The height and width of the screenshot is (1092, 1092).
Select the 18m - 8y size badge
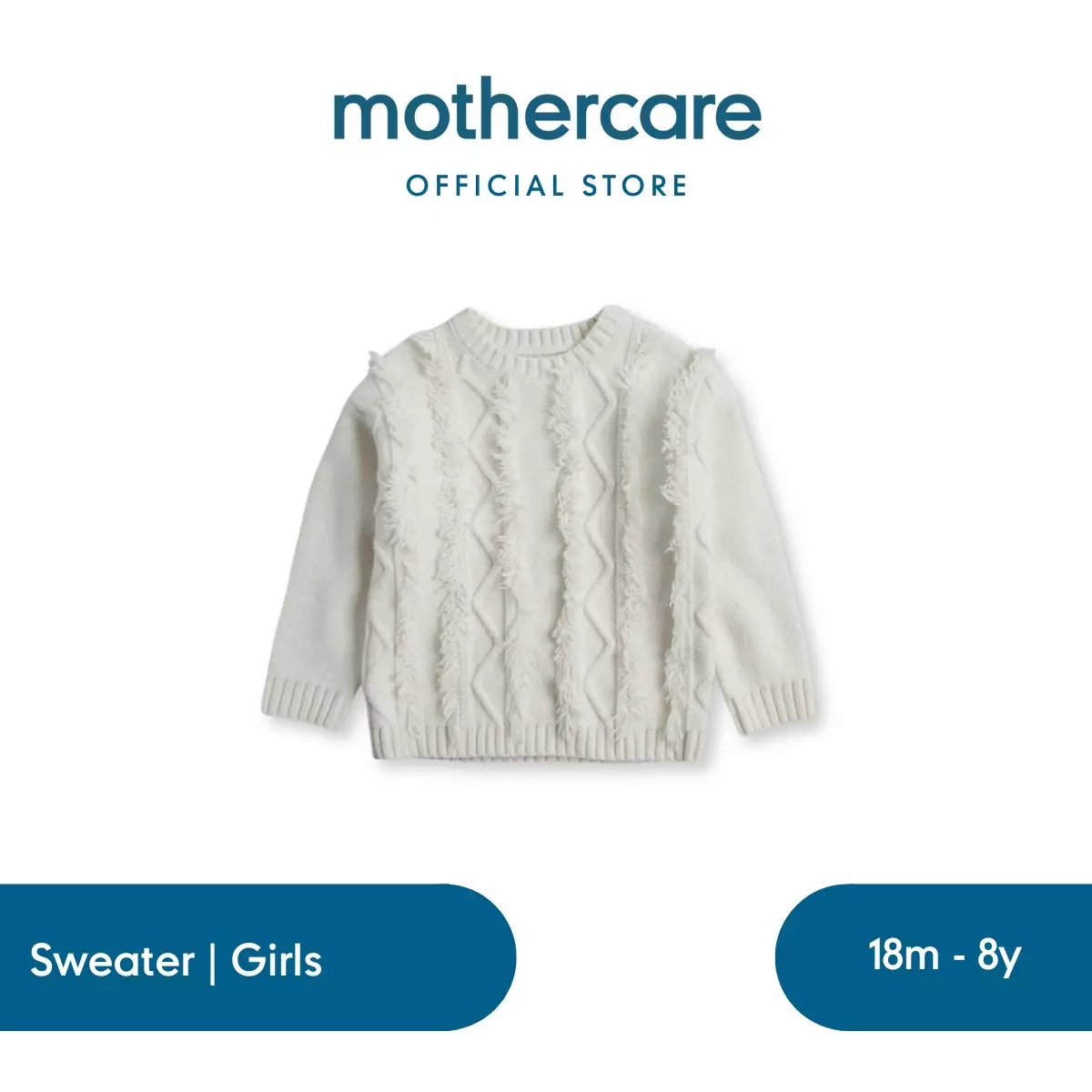point(934,956)
